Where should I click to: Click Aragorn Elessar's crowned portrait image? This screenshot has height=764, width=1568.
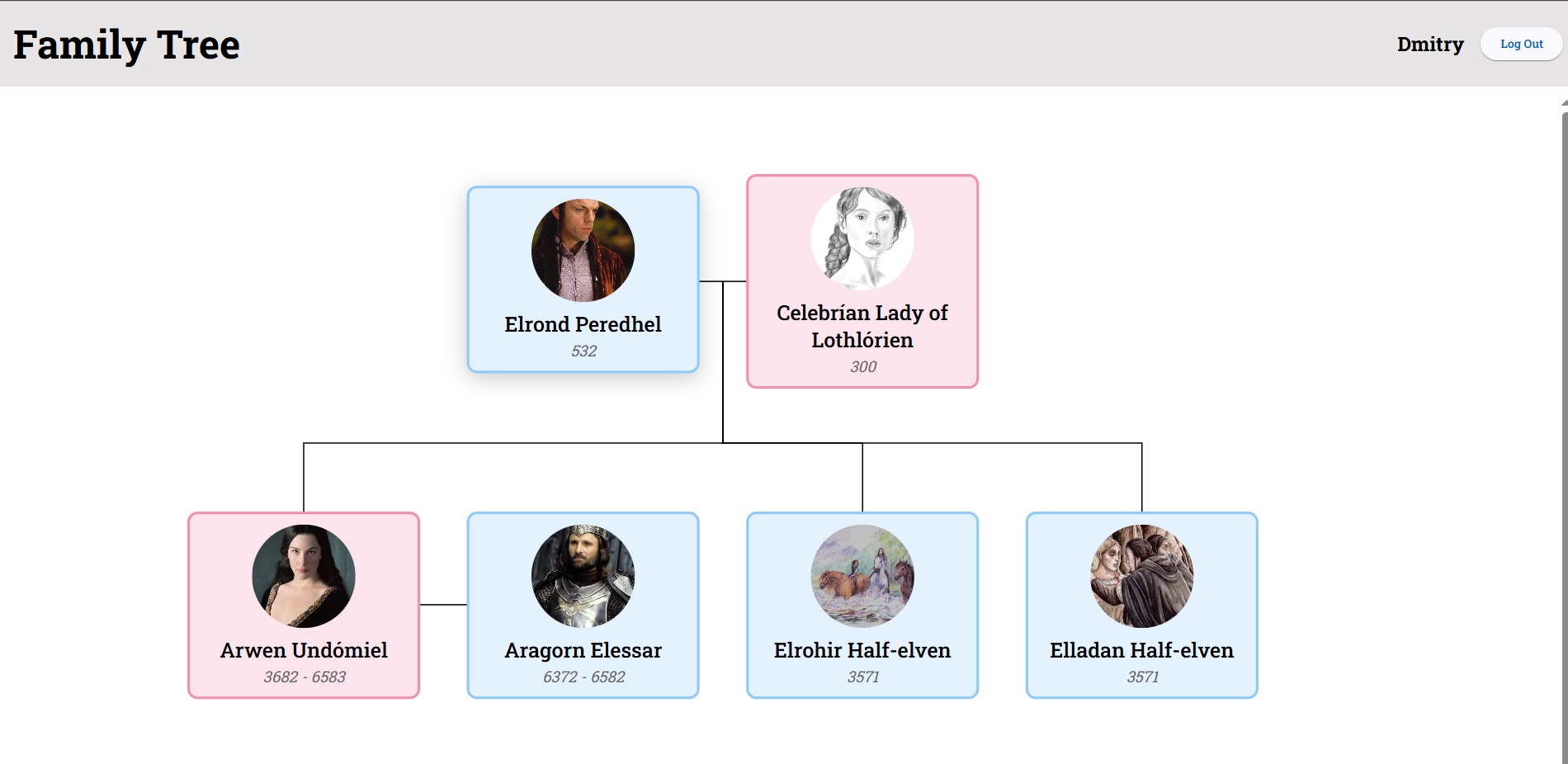click(582, 576)
